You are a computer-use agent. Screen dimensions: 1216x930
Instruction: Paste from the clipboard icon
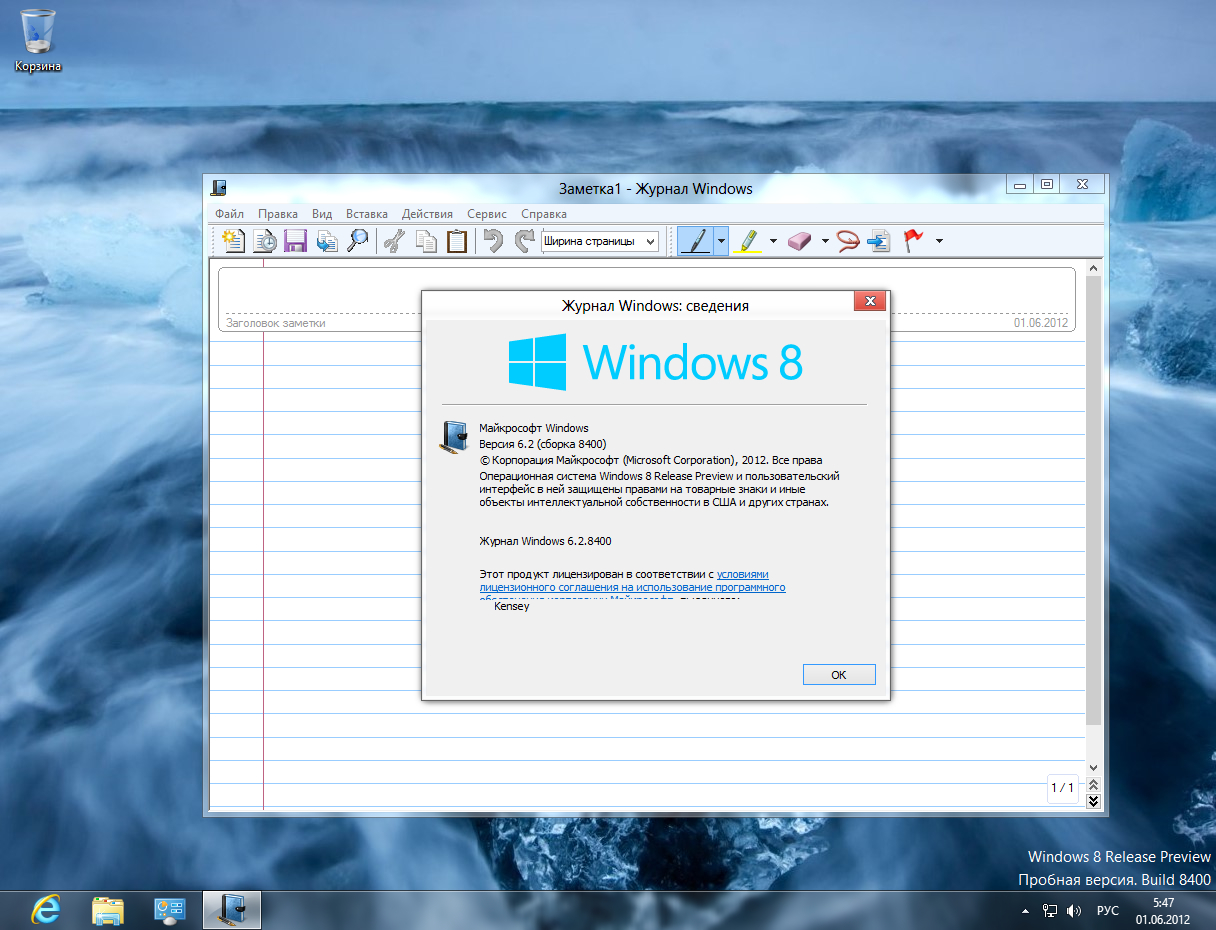click(x=457, y=240)
